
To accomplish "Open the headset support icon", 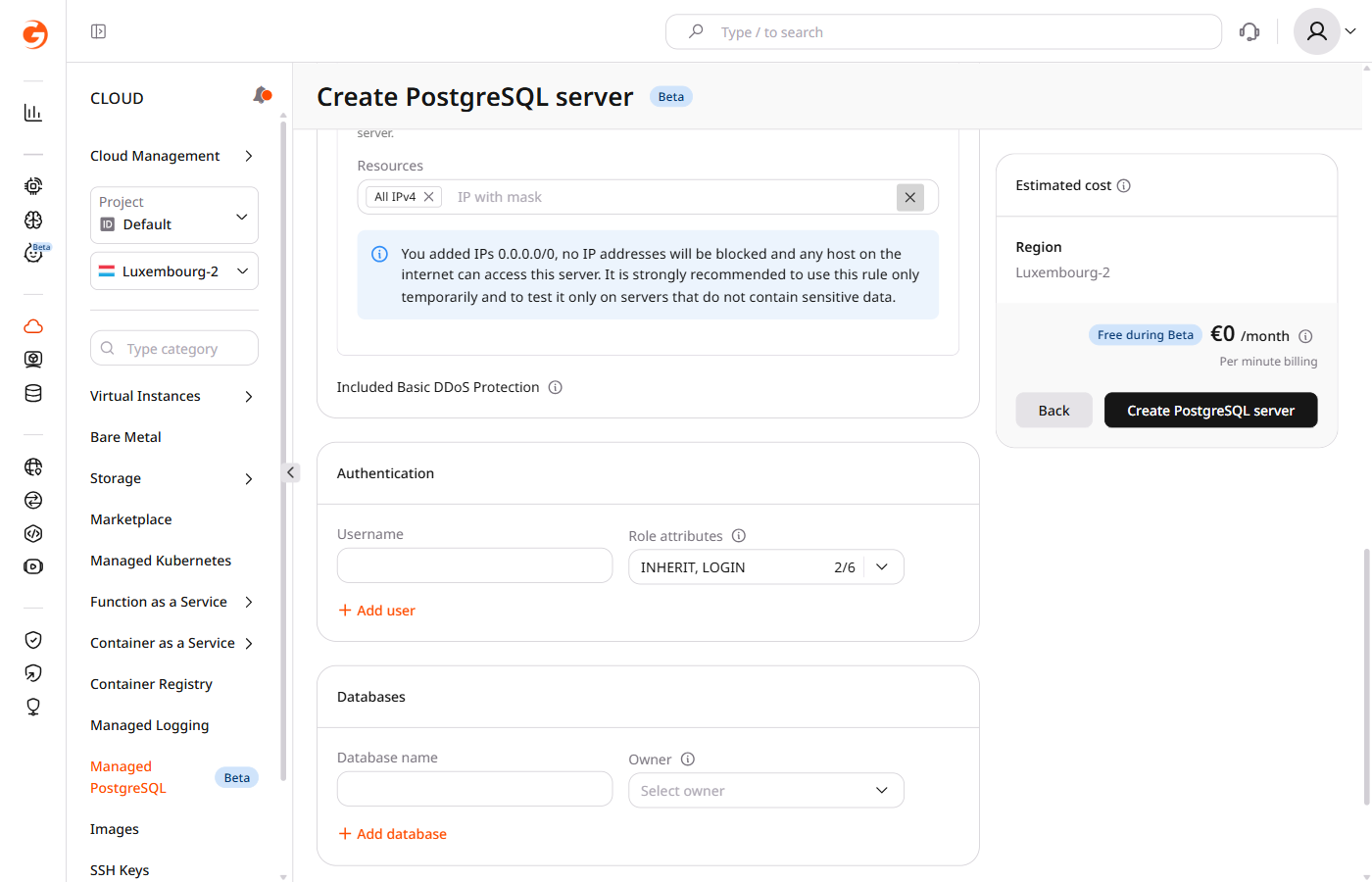I will click(x=1249, y=32).
